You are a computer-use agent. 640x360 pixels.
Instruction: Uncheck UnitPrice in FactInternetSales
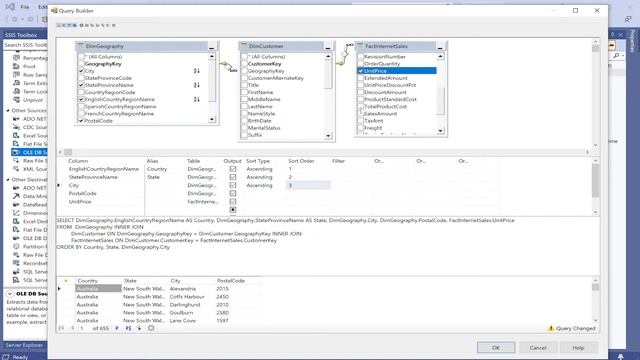360,71
